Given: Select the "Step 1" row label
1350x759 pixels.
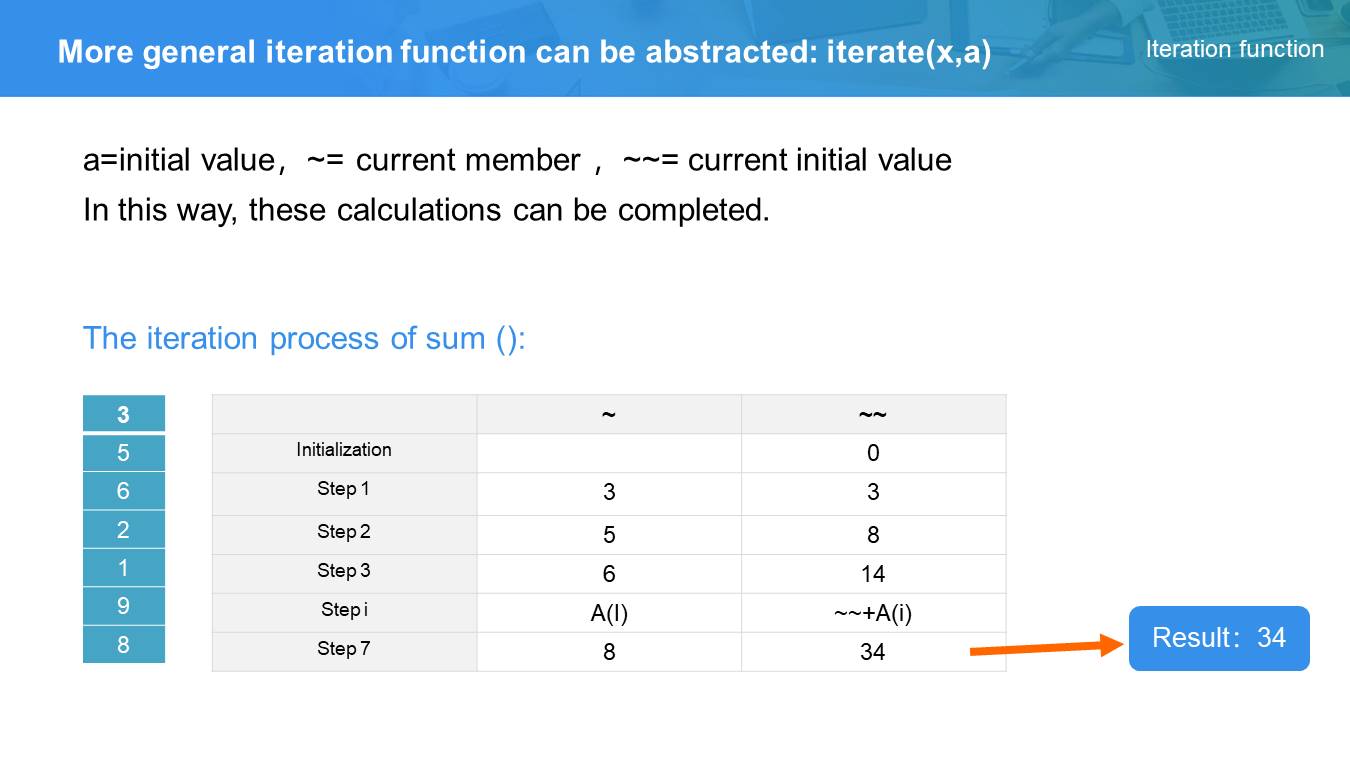Looking at the screenshot, I should tap(344, 489).
